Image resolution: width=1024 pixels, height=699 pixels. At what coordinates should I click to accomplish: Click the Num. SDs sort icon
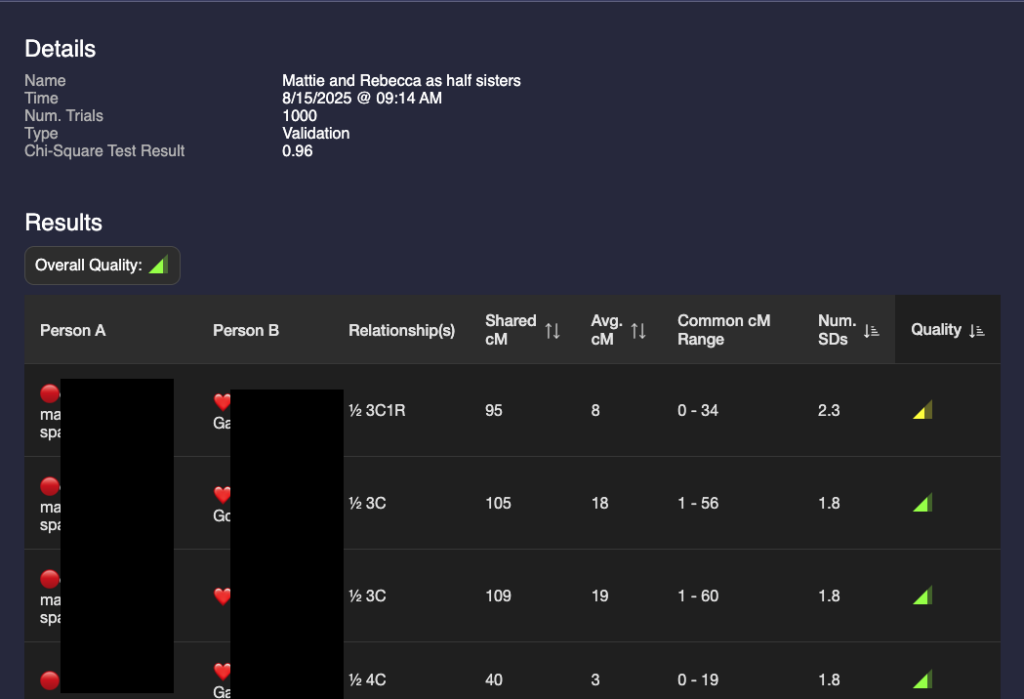(x=871, y=330)
